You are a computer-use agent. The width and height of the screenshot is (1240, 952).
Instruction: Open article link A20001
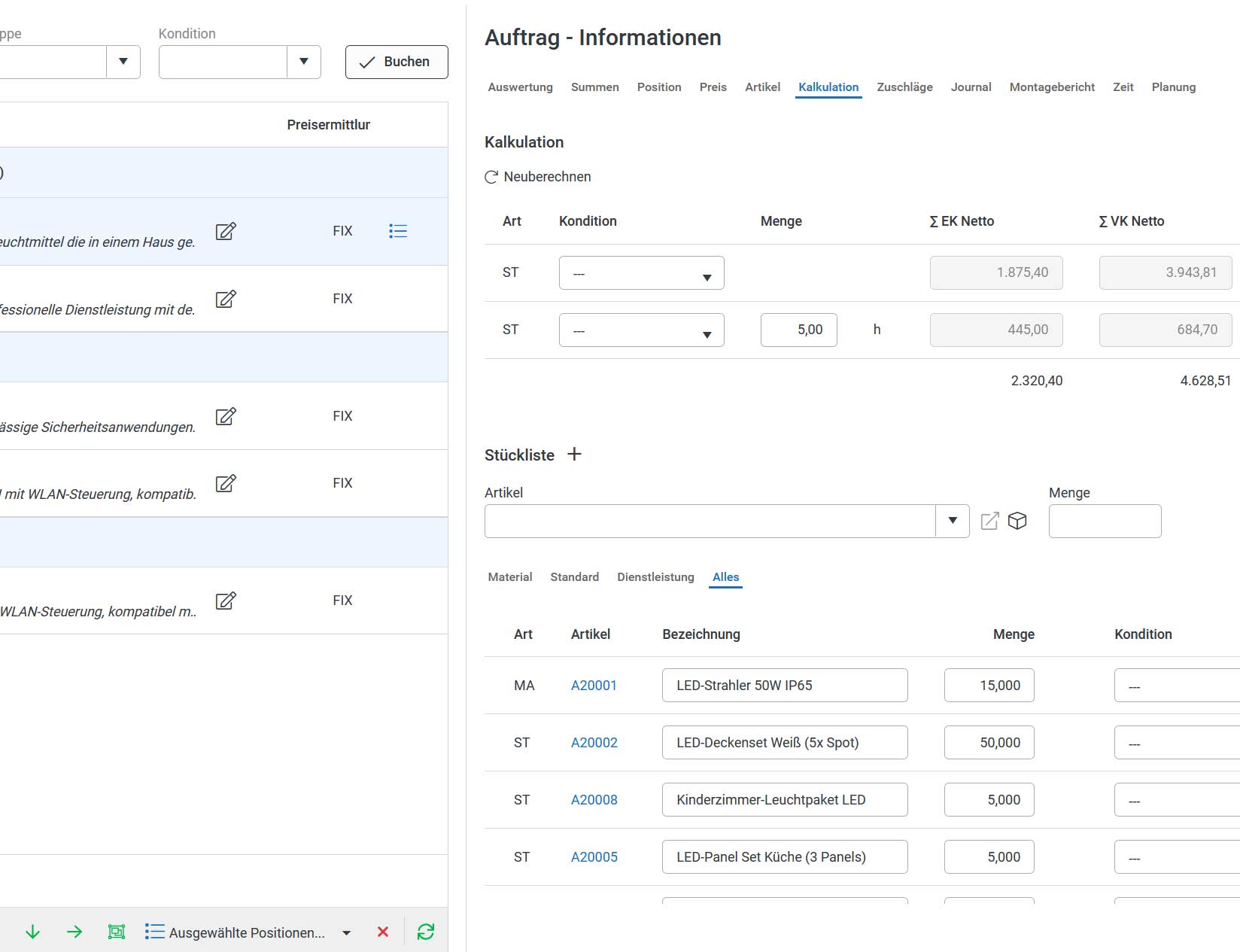point(594,686)
